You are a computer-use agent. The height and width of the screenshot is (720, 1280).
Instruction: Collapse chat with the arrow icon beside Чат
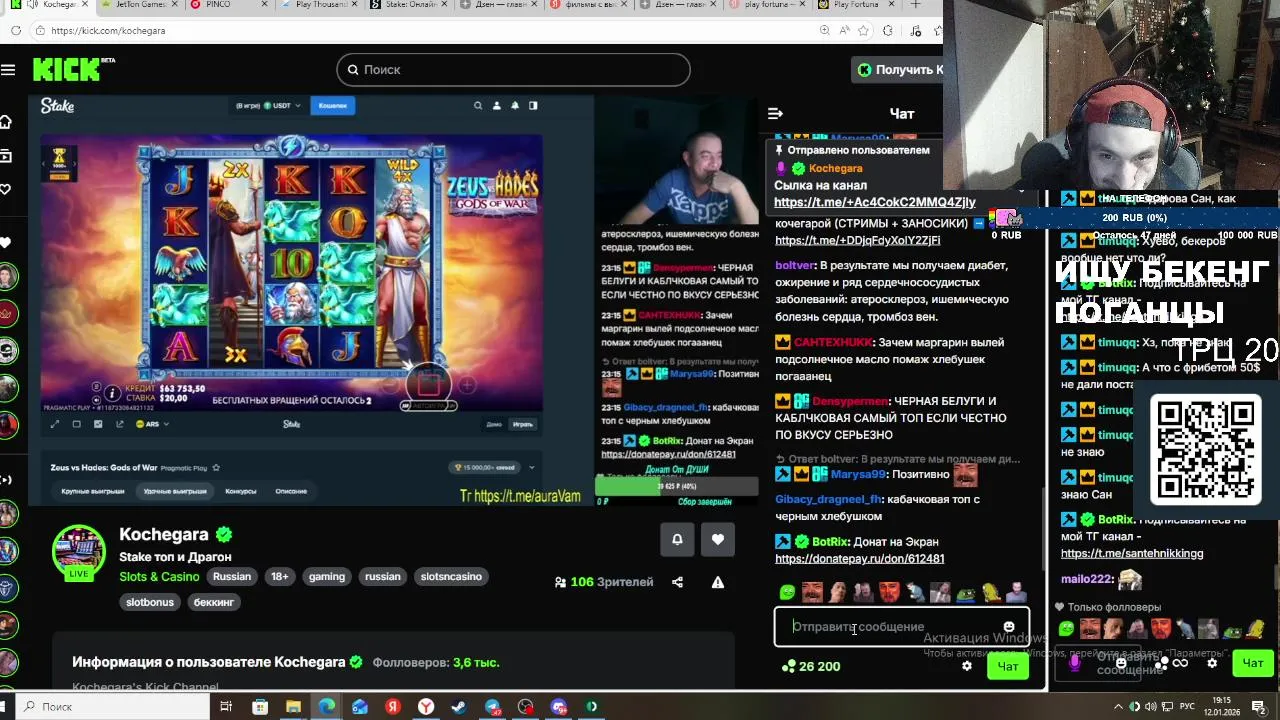(x=775, y=114)
